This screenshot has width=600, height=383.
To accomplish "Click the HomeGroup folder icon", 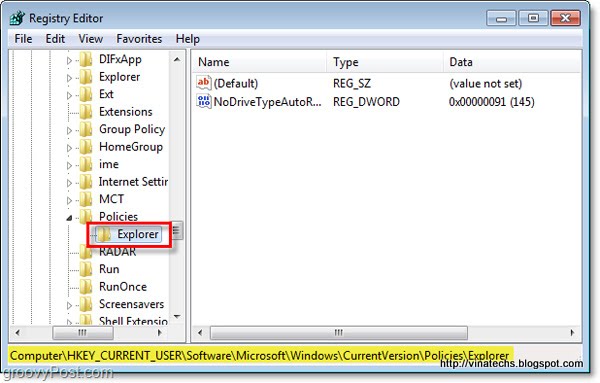I will (x=86, y=147).
